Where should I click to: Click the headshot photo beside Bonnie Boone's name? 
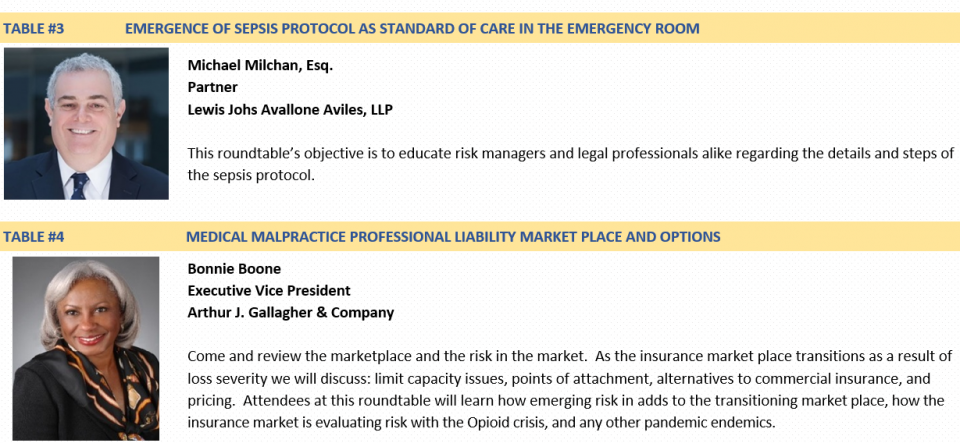pos(86,348)
